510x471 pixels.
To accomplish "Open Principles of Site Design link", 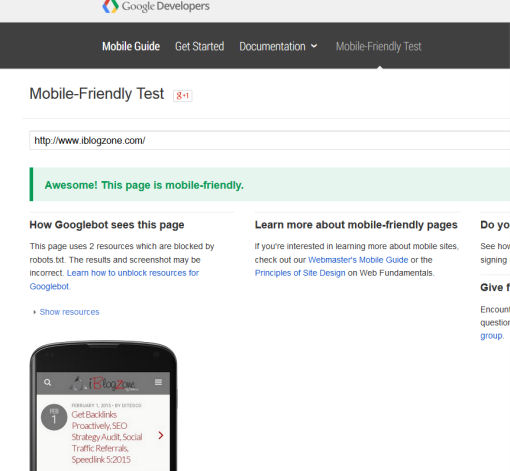I will point(300,273).
